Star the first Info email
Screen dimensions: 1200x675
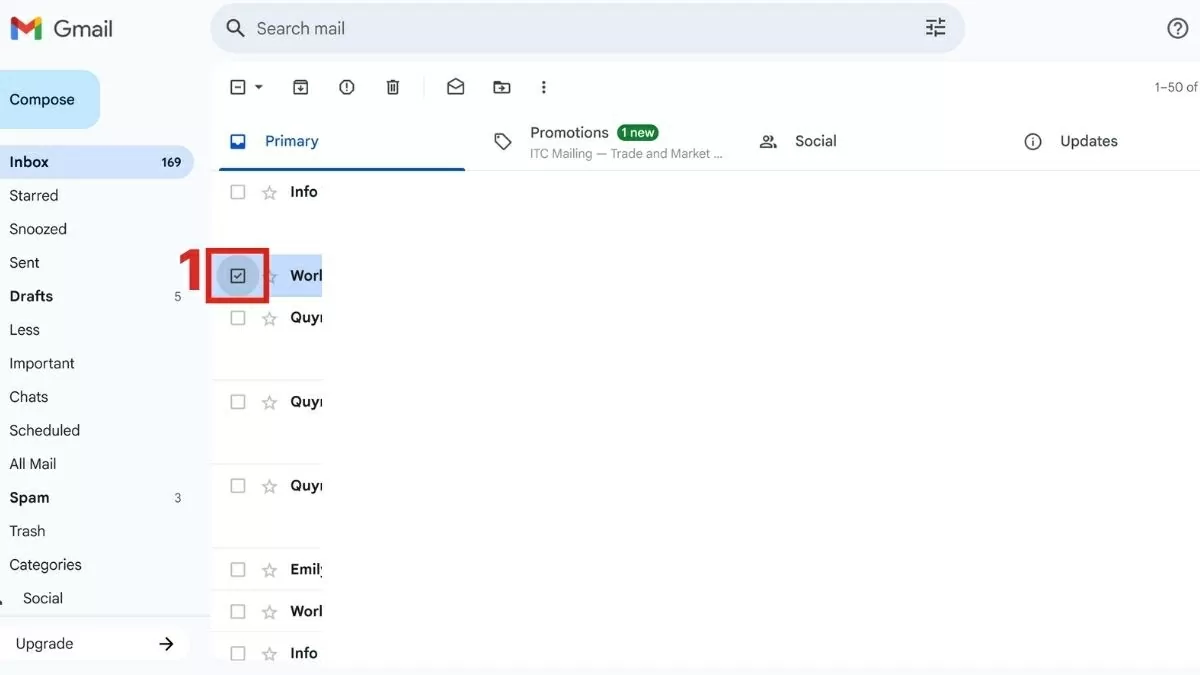pos(269,192)
